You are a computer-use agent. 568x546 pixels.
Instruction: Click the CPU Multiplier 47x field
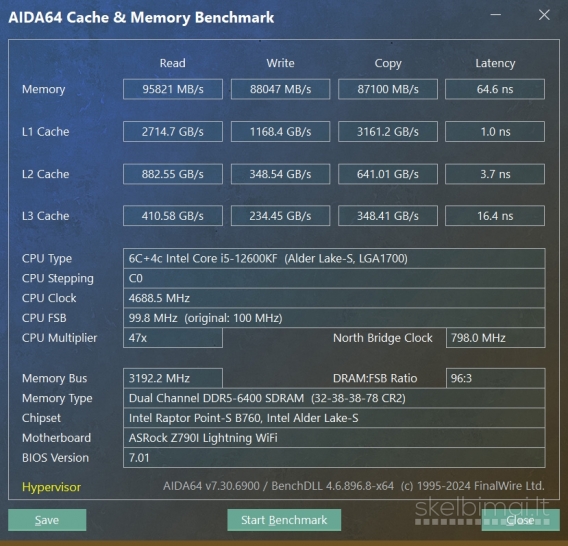pos(173,338)
